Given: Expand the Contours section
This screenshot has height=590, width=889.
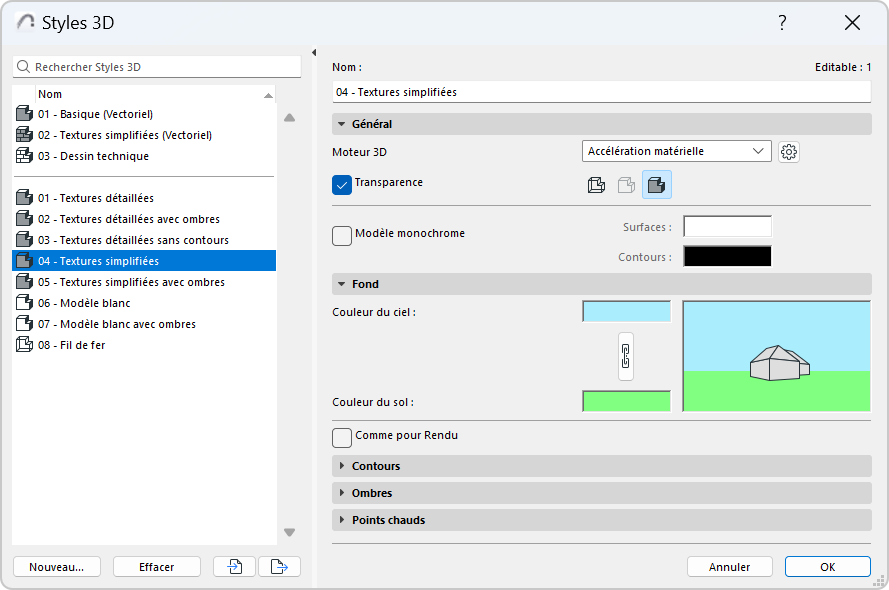Looking at the screenshot, I should [x=376, y=466].
